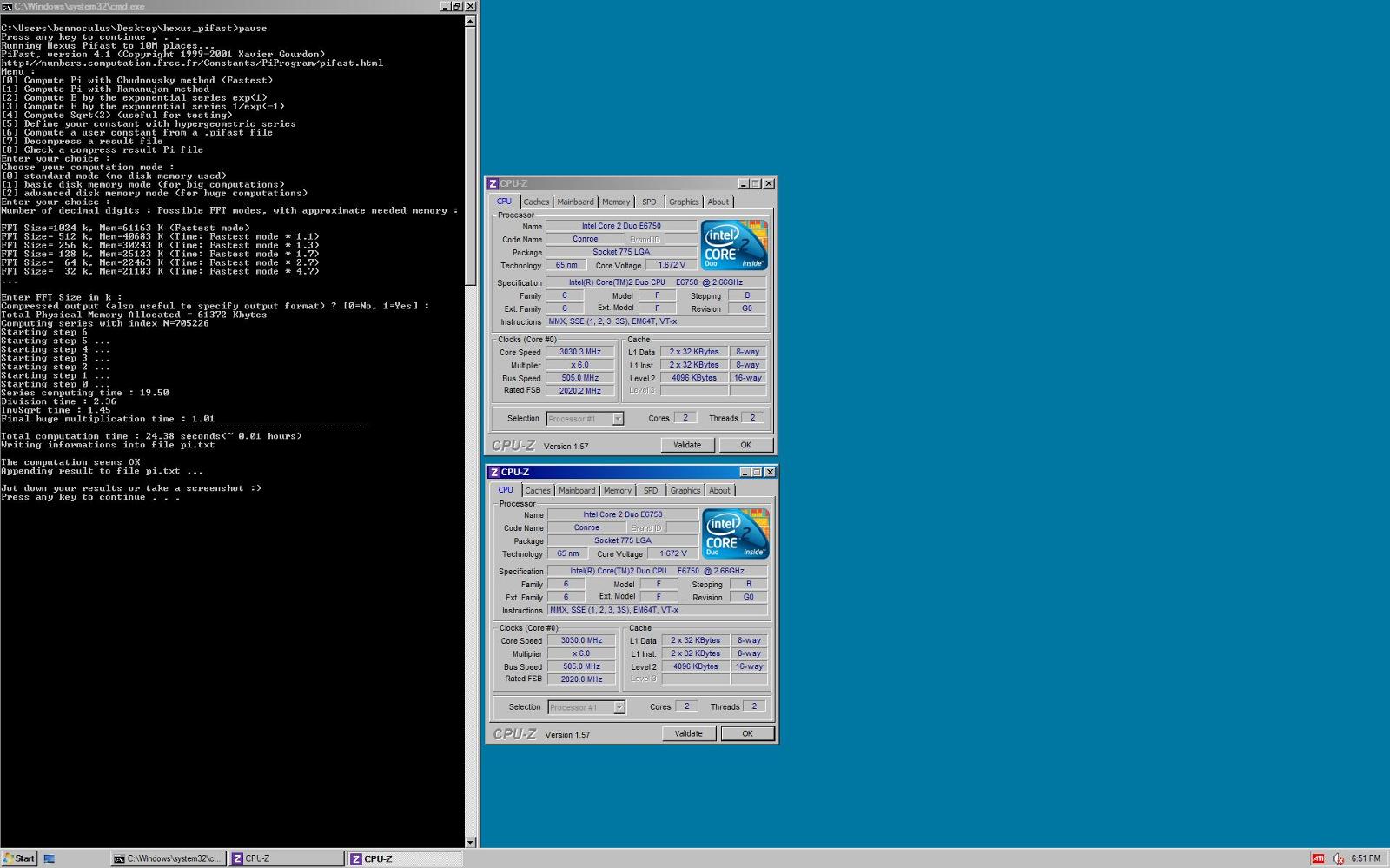Image resolution: width=1390 pixels, height=868 pixels.
Task: Open Graphics tab in lower CPU-Z window
Action: tap(685, 490)
